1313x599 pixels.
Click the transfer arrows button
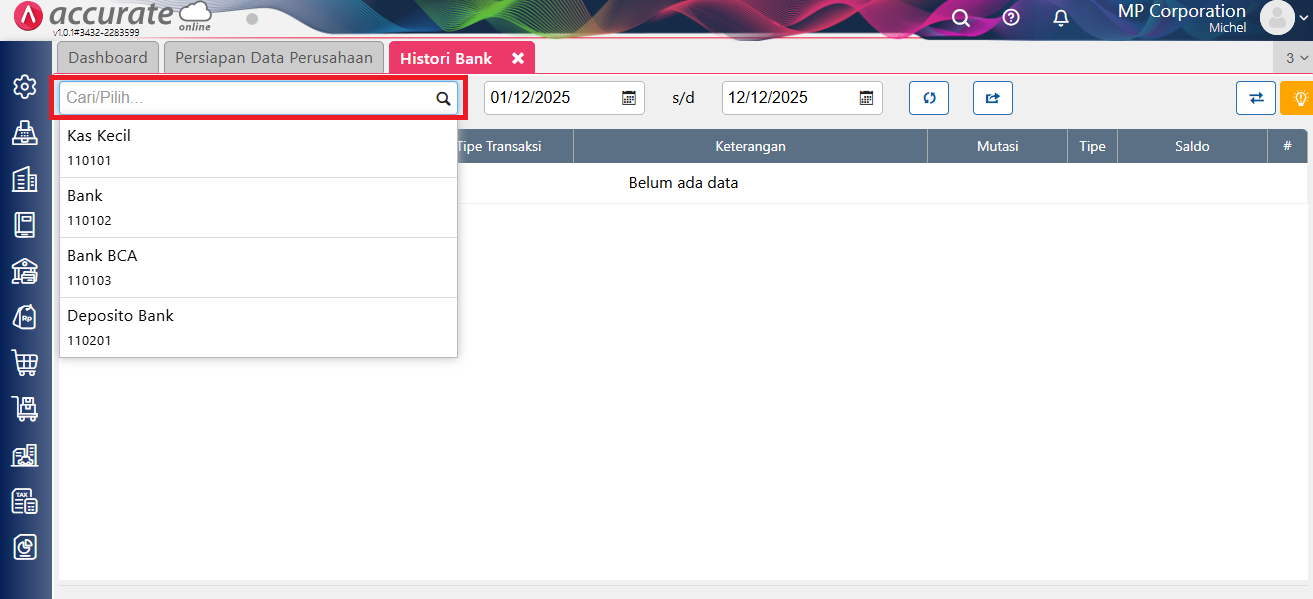coord(1256,98)
